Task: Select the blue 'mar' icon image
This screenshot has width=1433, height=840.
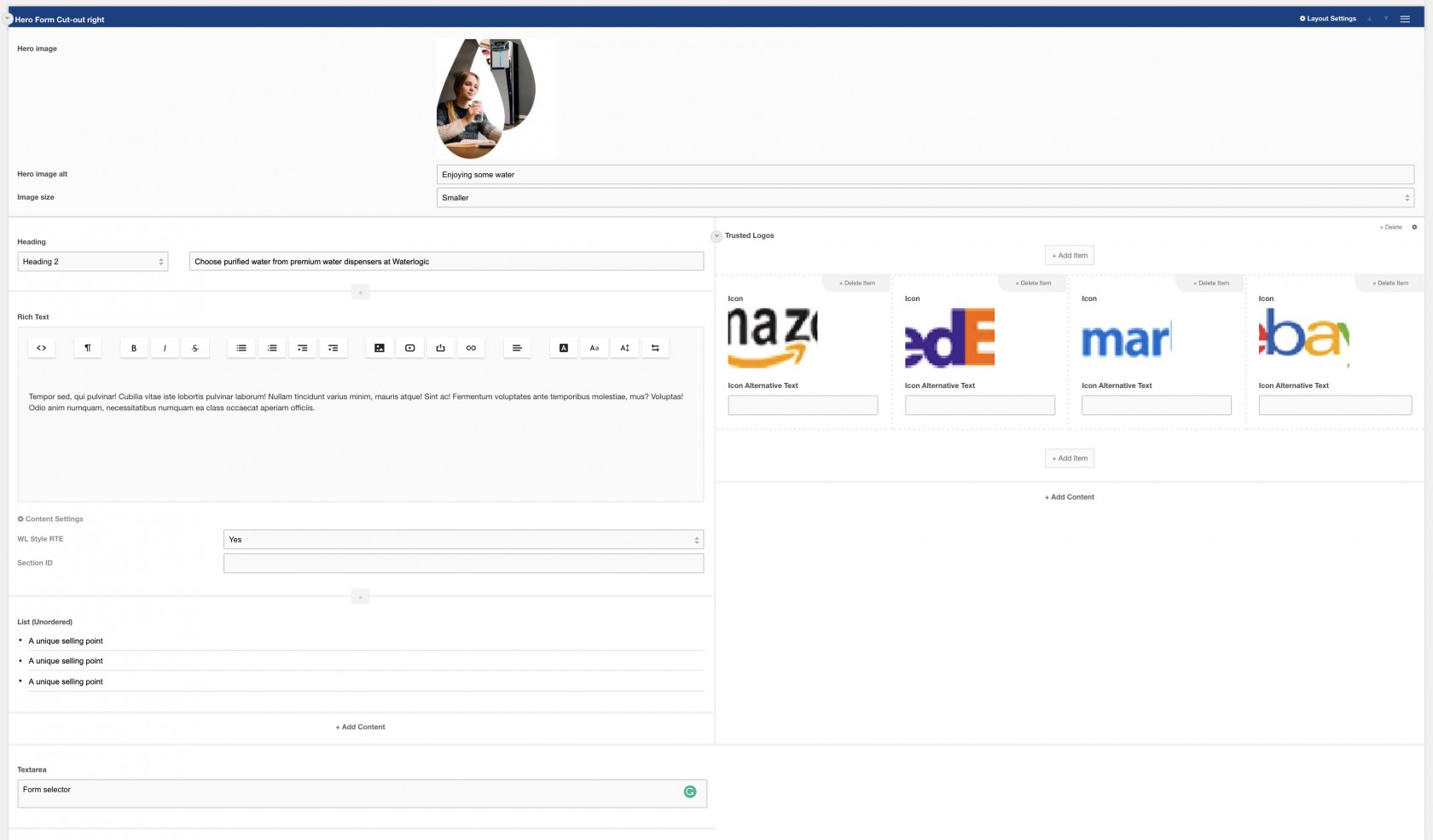Action: [1127, 339]
